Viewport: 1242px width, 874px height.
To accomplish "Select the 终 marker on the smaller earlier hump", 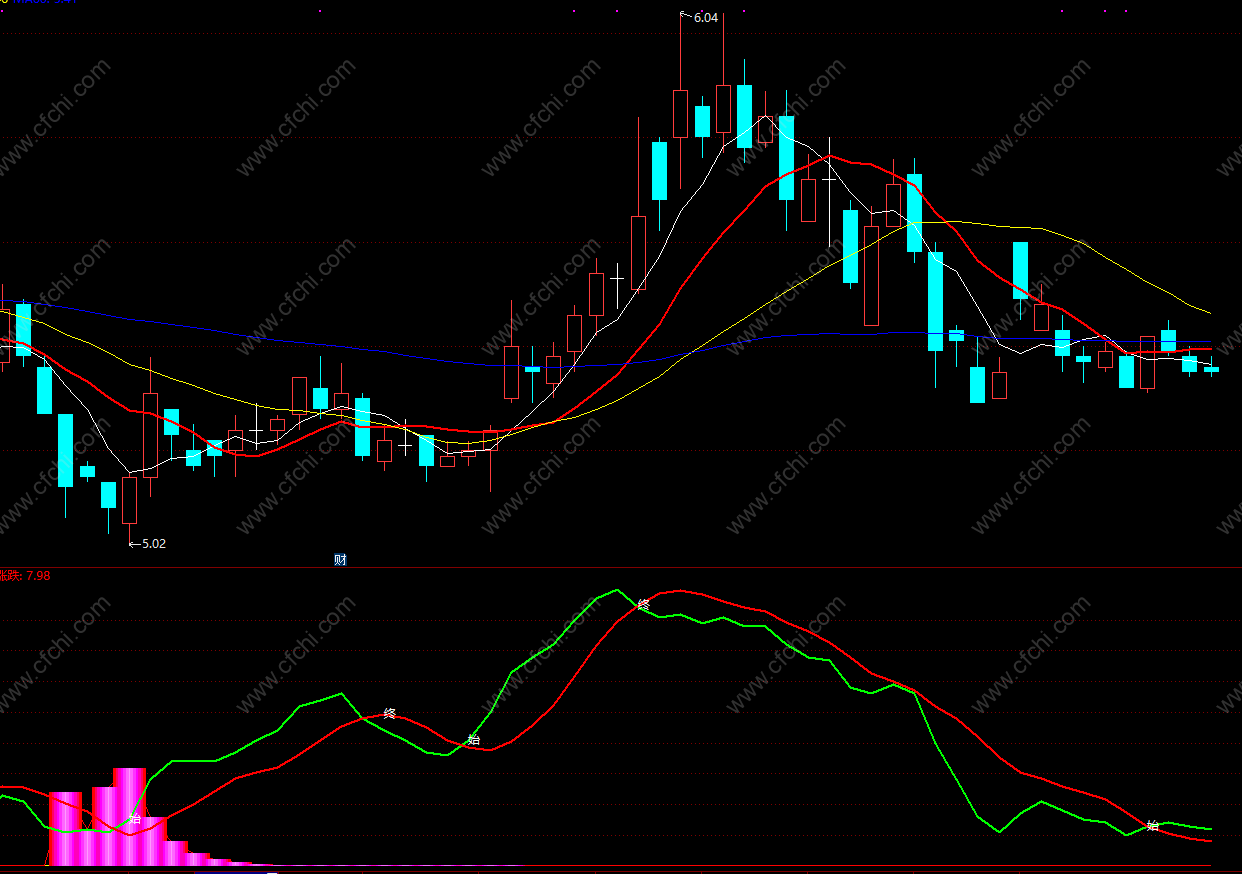I will pyautogui.click(x=390, y=713).
